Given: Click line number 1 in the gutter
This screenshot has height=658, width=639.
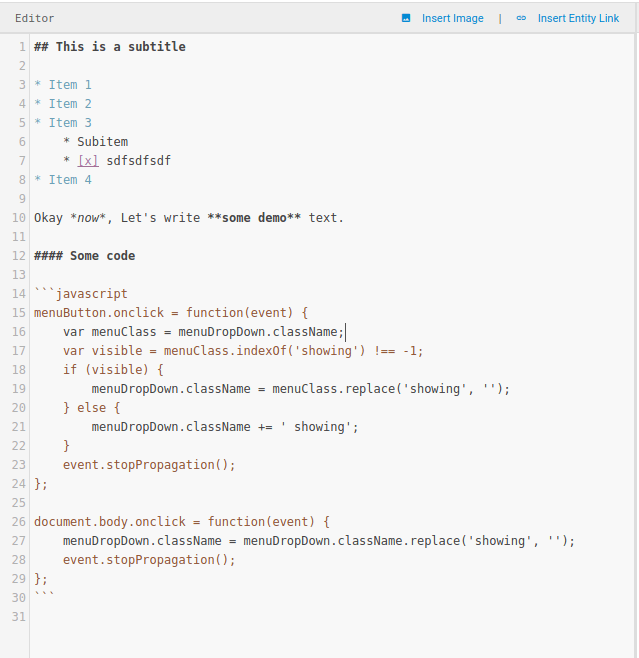Looking at the screenshot, I should pyautogui.click(x=22, y=47).
